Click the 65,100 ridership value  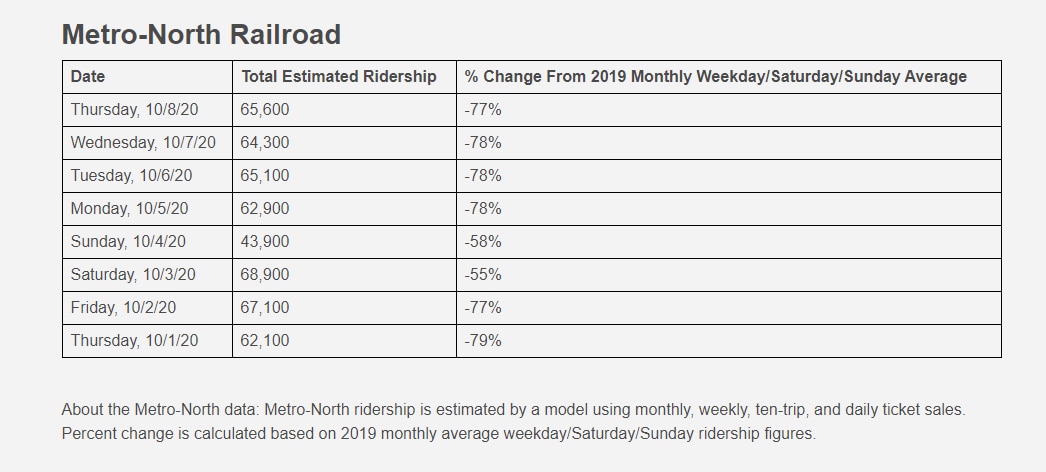[x=265, y=176]
